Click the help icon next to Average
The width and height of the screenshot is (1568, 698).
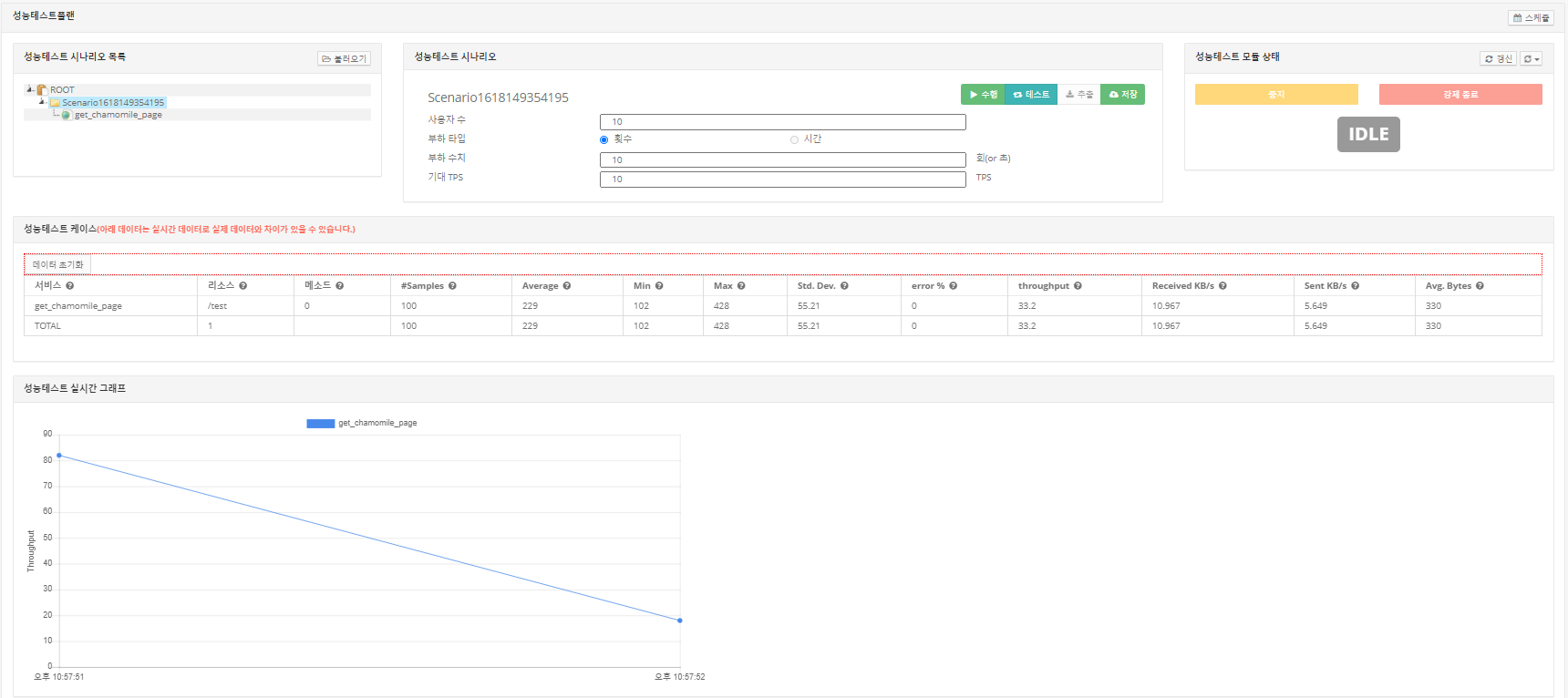coord(567,286)
